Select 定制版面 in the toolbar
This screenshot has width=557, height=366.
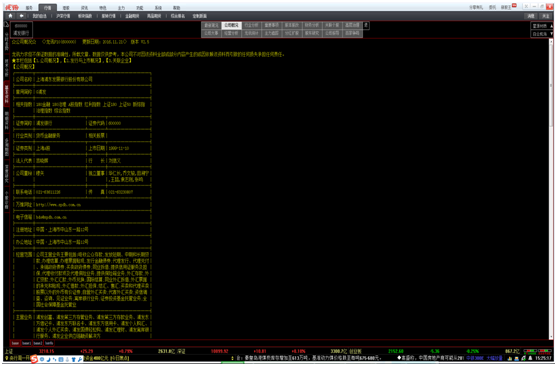coord(200,16)
